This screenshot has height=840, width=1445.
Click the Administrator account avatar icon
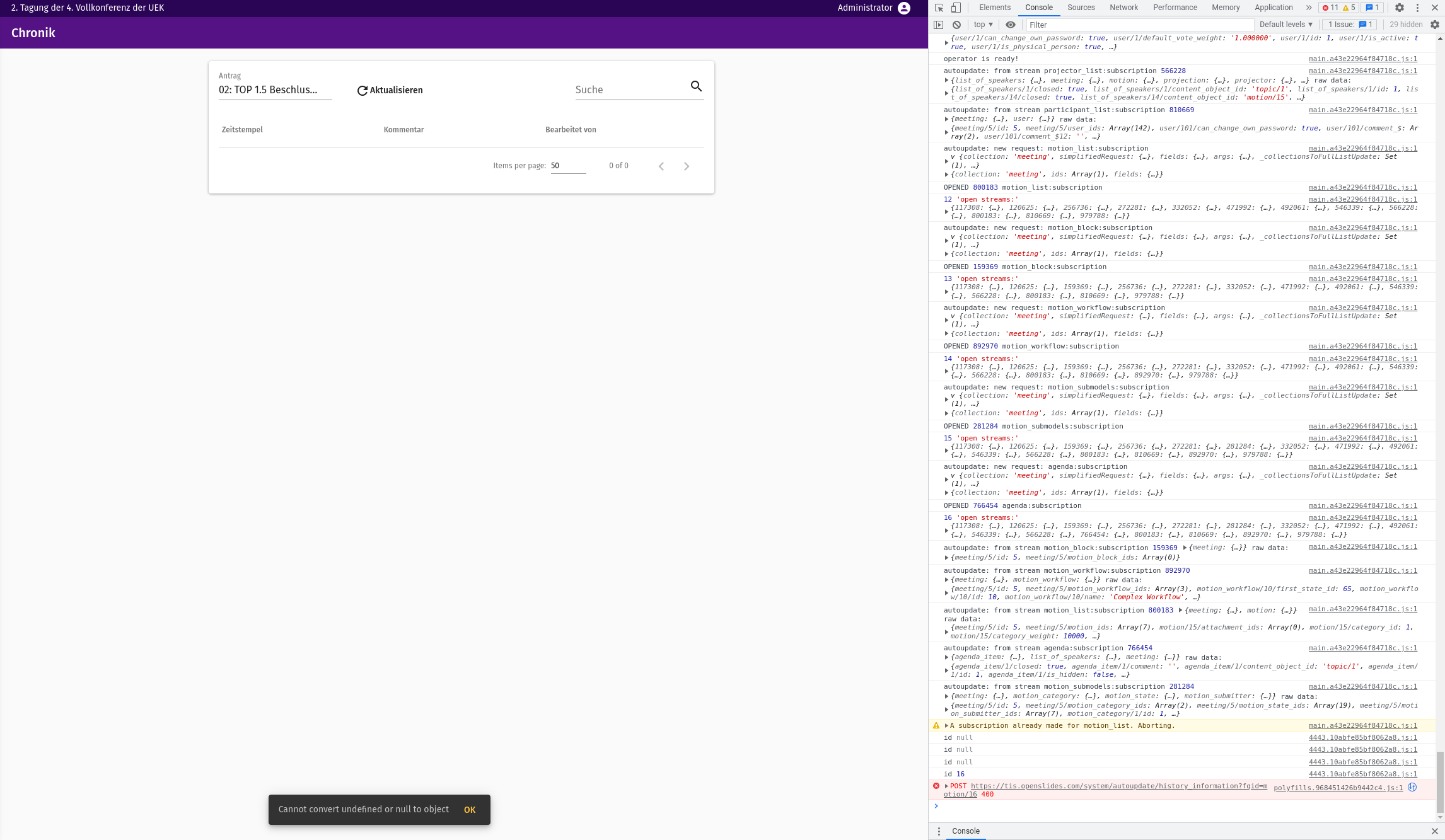tap(903, 8)
